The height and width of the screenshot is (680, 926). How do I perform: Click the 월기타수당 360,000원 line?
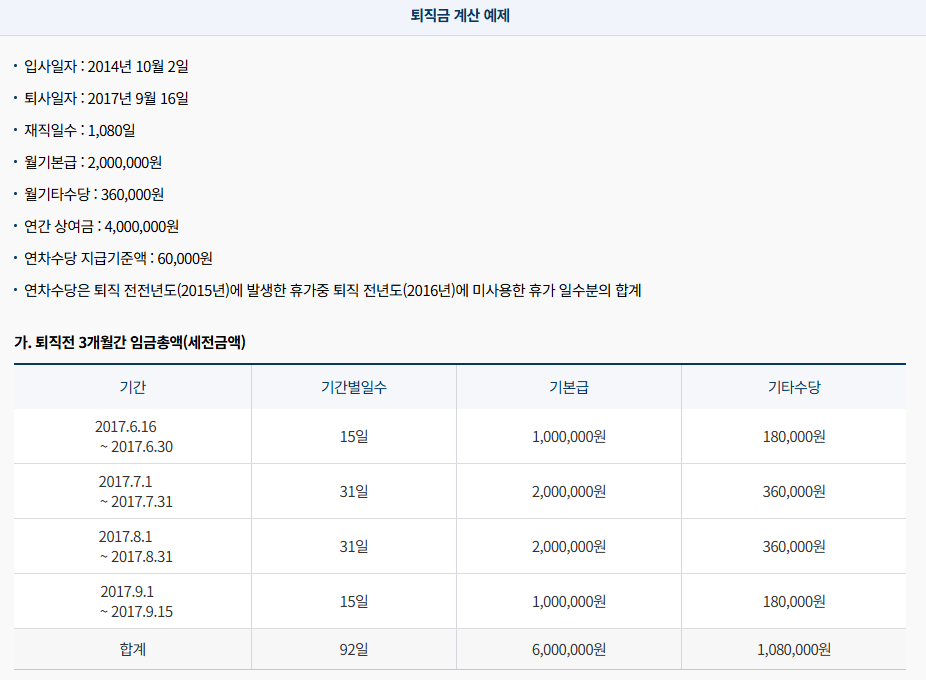point(94,194)
